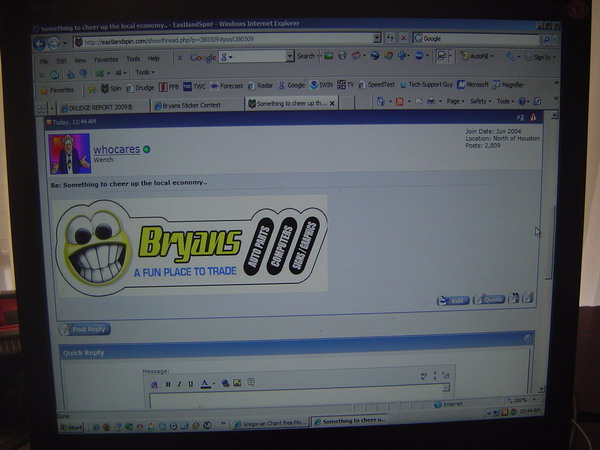
Task: Click the Google Toolbar Search button
Action: (306, 56)
